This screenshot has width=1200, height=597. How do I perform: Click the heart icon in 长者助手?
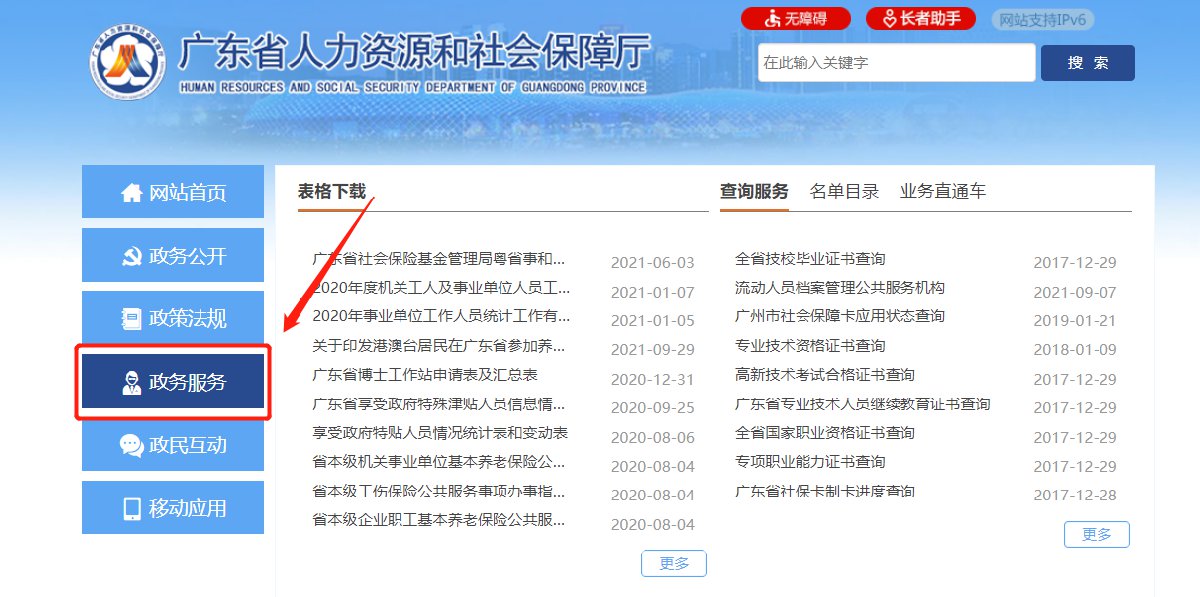tap(888, 18)
